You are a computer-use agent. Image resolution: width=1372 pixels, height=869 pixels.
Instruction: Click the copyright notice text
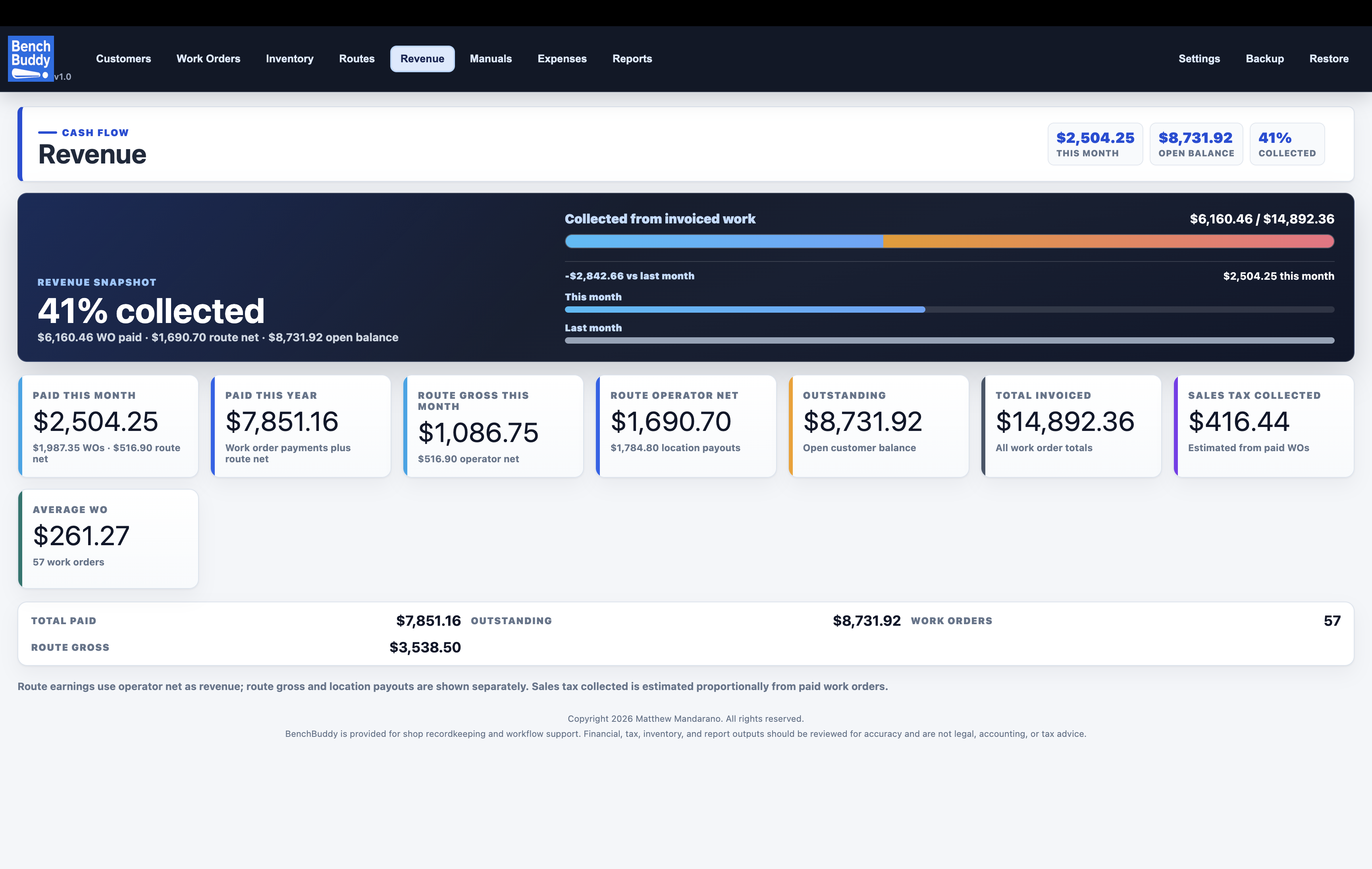686,719
